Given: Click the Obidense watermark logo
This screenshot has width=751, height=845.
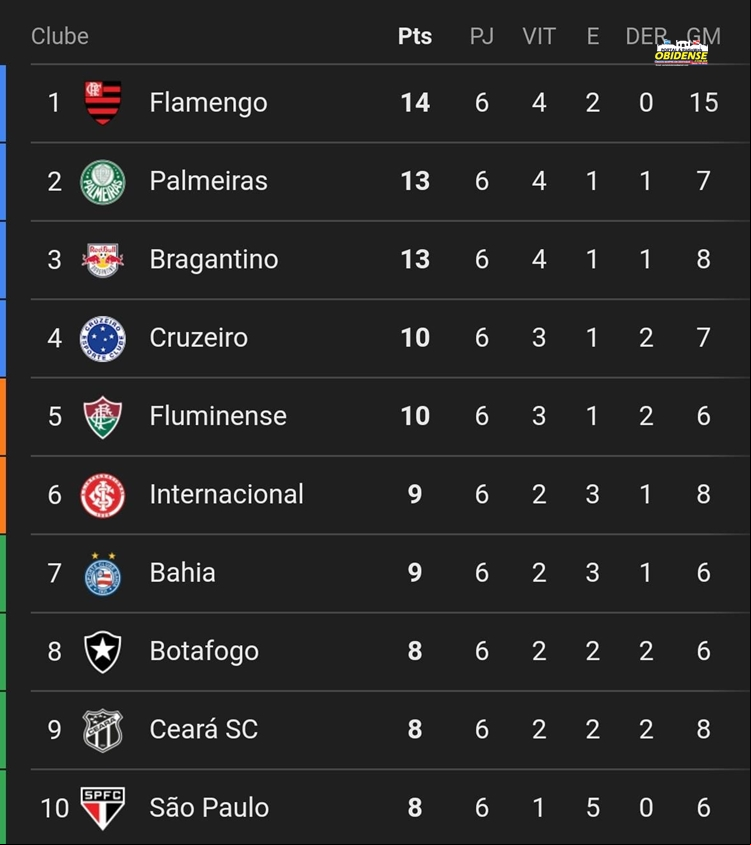Looking at the screenshot, I should (x=681, y=53).
